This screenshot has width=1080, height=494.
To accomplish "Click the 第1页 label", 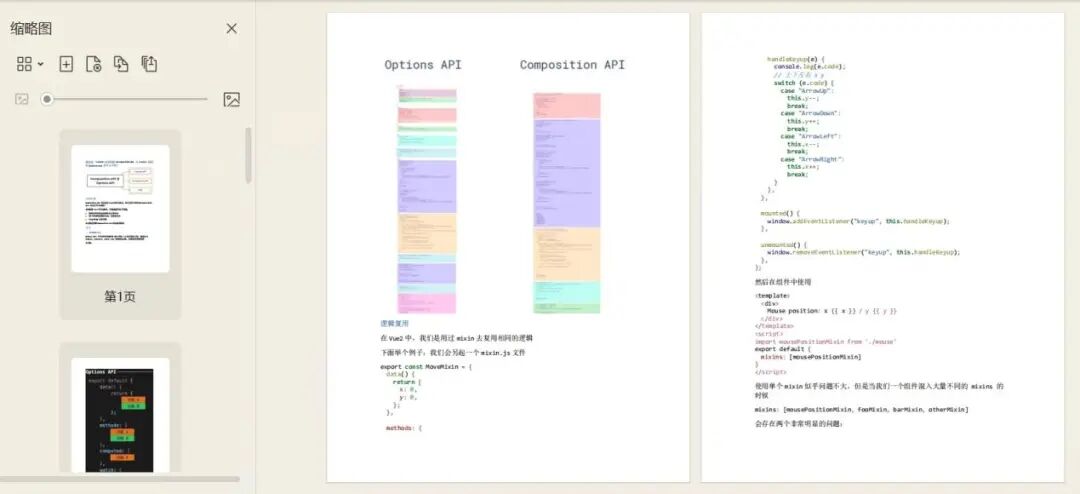I will (120, 296).
